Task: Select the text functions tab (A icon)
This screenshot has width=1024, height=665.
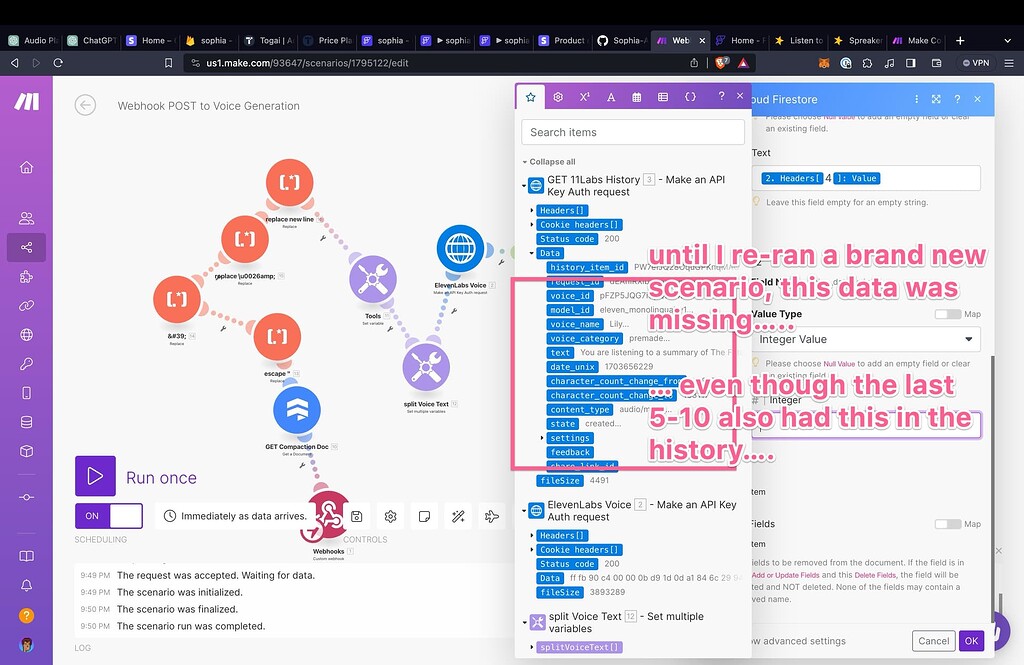Action: click(x=611, y=97)
